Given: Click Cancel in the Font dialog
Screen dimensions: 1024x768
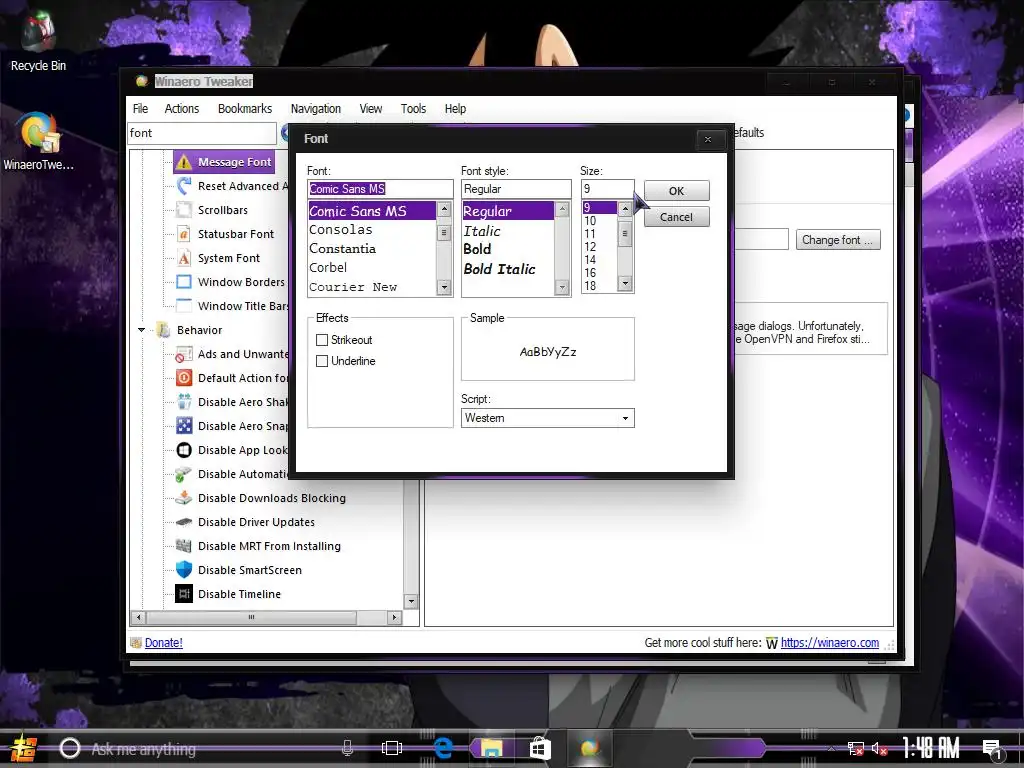Looking at the screenshot, I should click(677, 217).
